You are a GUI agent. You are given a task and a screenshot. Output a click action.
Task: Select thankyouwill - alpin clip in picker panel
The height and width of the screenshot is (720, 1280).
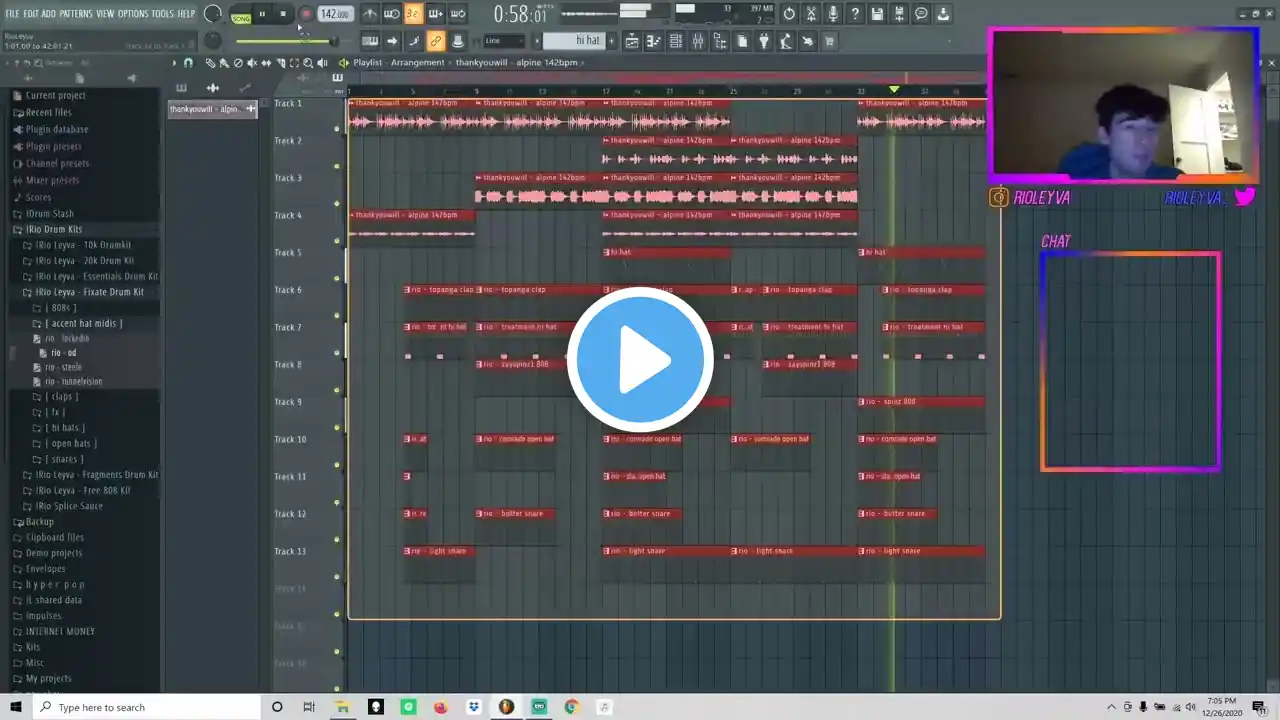(212, 109)
